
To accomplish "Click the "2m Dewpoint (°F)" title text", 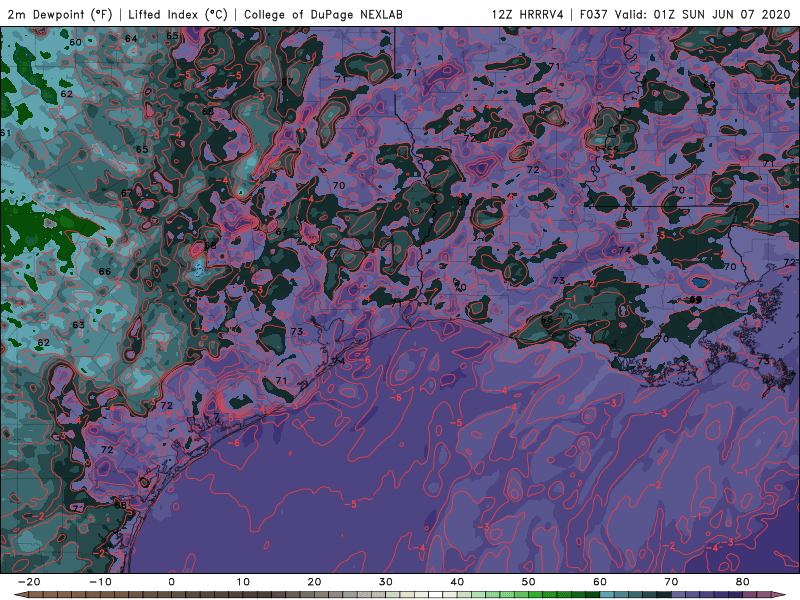I will [60, 14].
